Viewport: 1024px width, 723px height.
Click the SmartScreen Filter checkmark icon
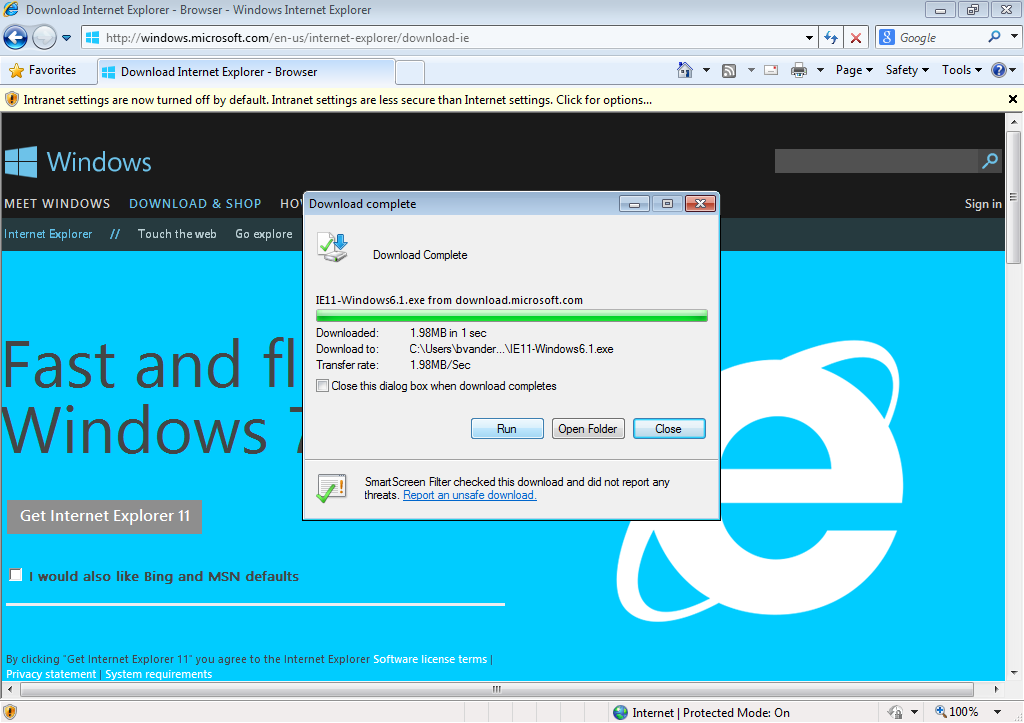click(x=332, y=489)
